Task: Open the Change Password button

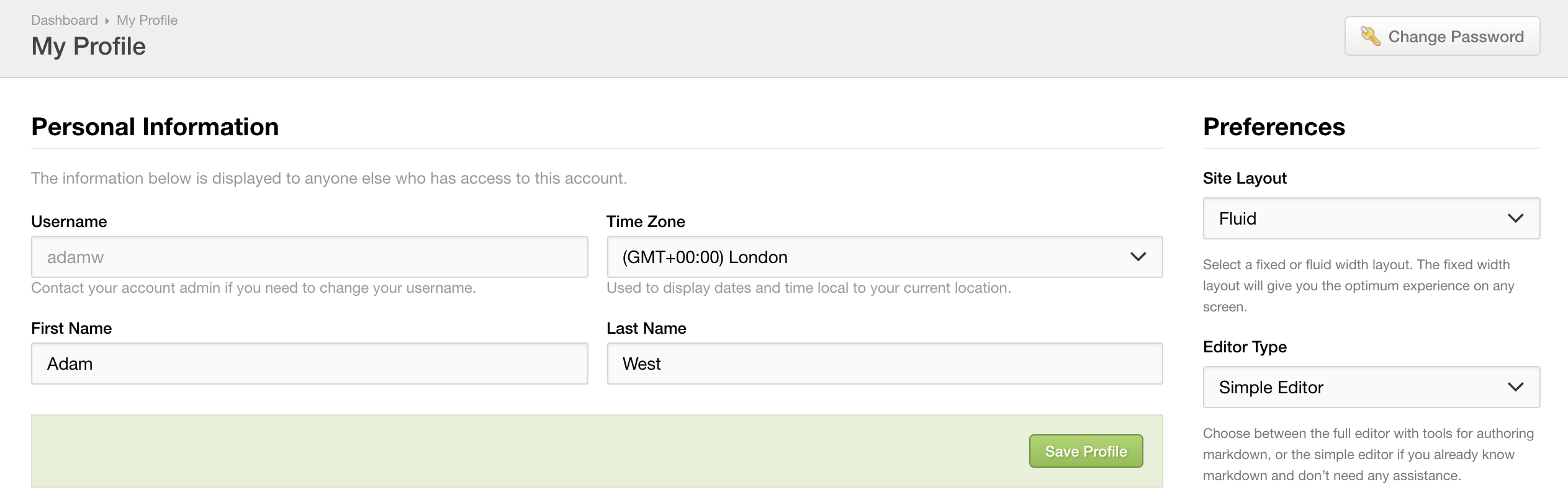Action: tap(1442, 36)
